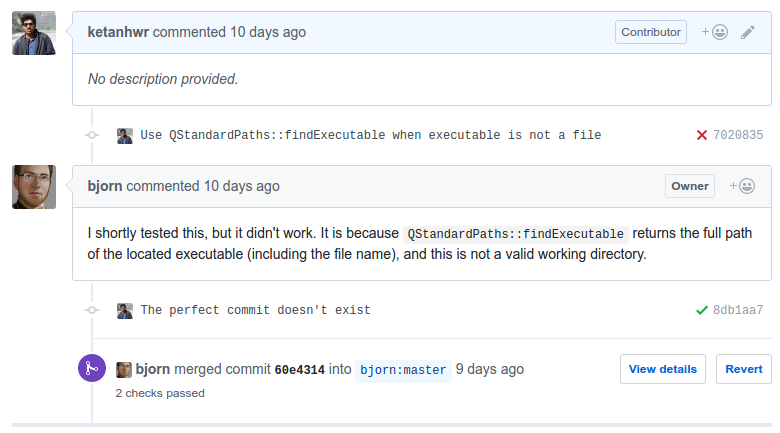Open commit hash 7020835
780x433 pixels.
click(738, 135)
